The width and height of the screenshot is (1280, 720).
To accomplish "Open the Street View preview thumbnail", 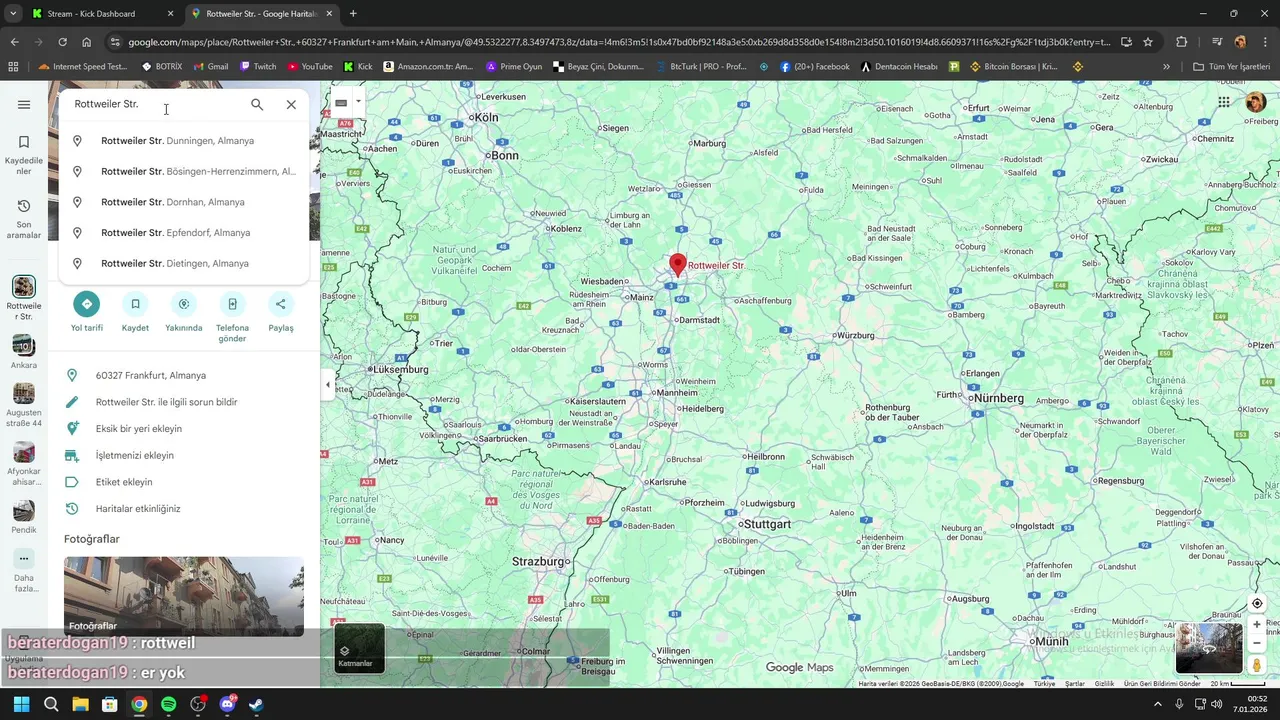I will coord(1209,648).
